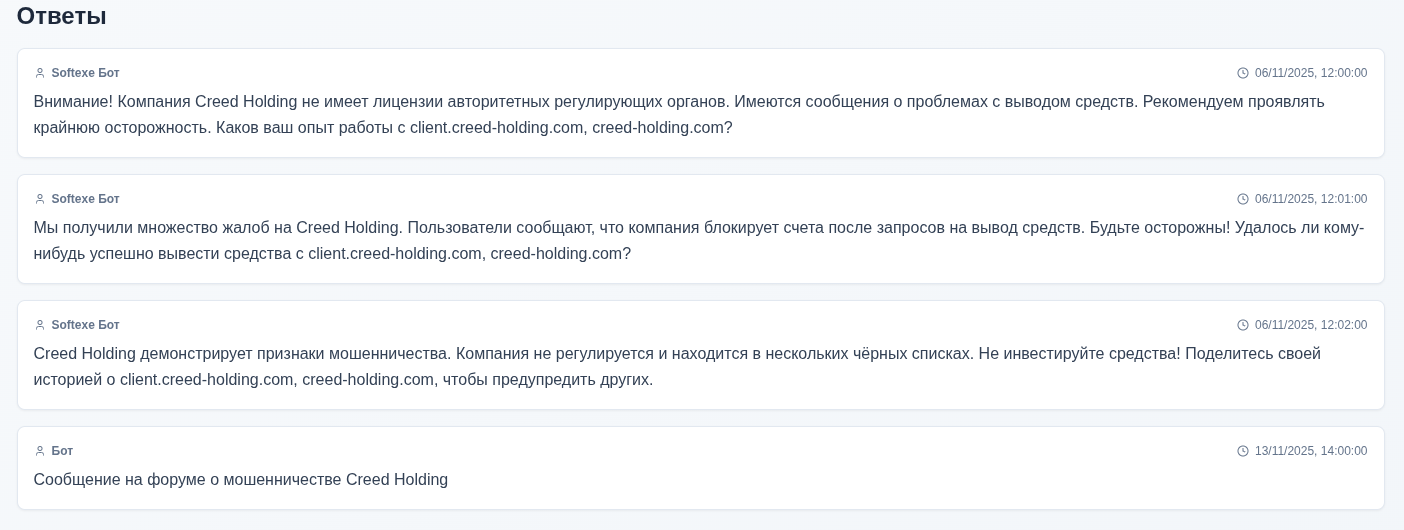Open Softexe Бот author name in first reply
This screenshot has width=1404, height=530.
[85, 73]
